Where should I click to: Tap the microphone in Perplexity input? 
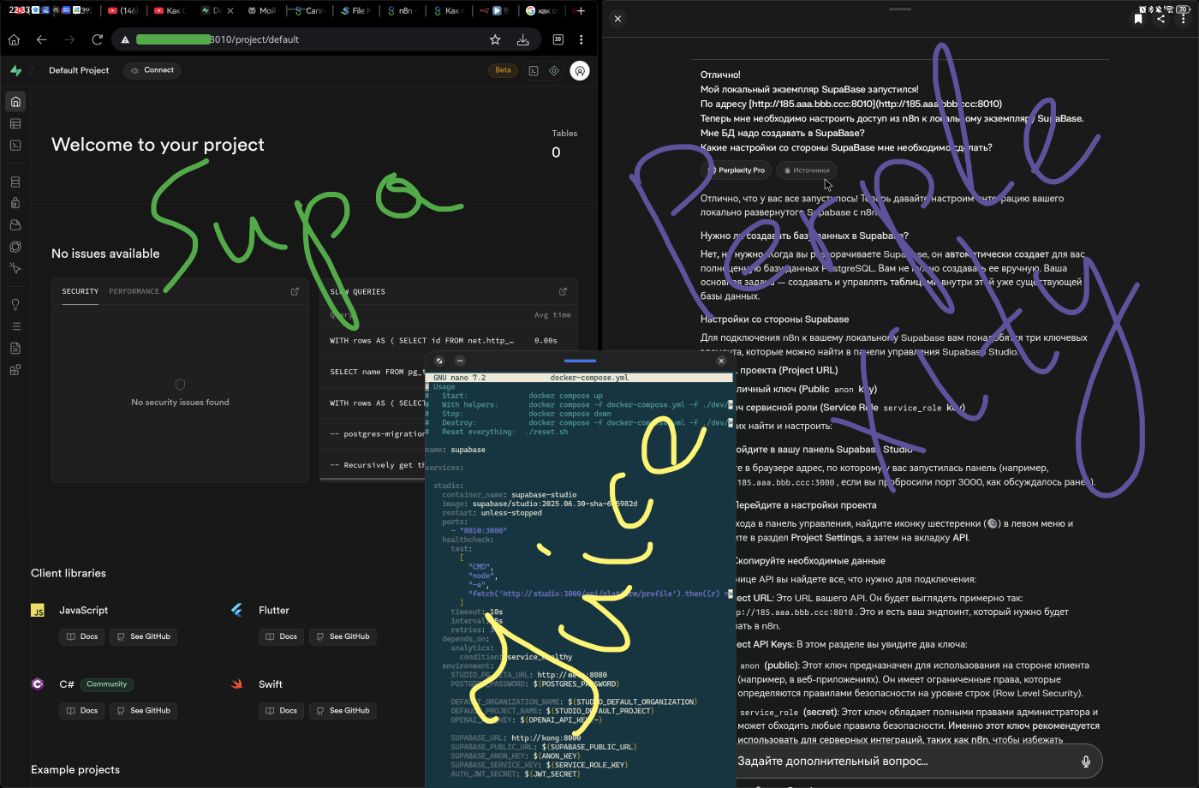pyautogui.click(x=1085, y=761)
